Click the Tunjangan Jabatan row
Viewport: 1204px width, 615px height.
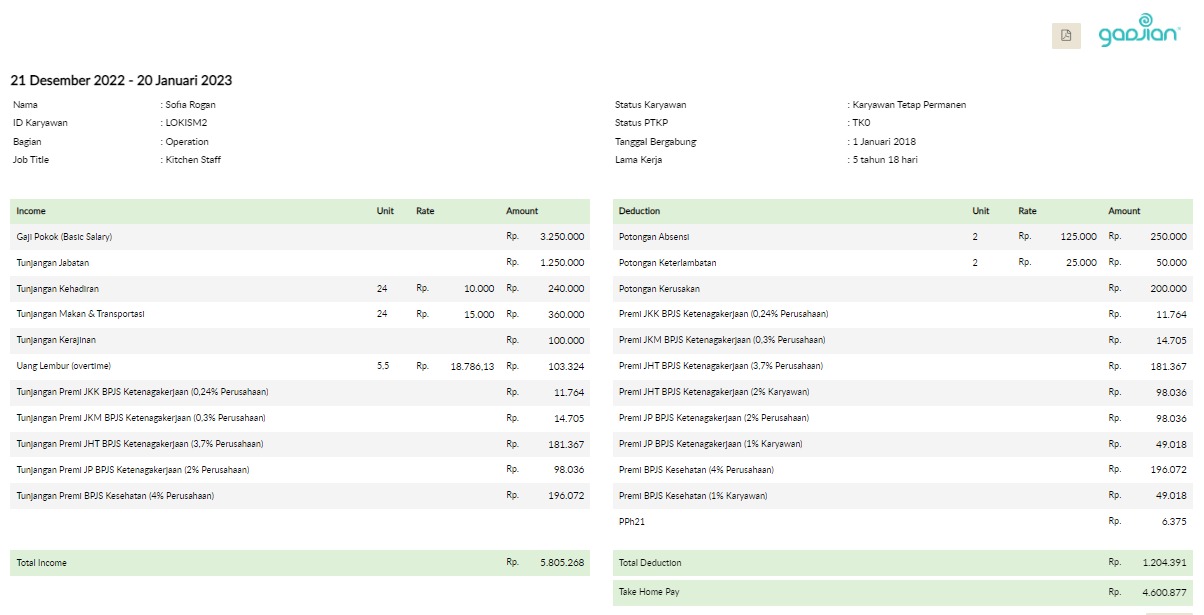coord(299,263)
